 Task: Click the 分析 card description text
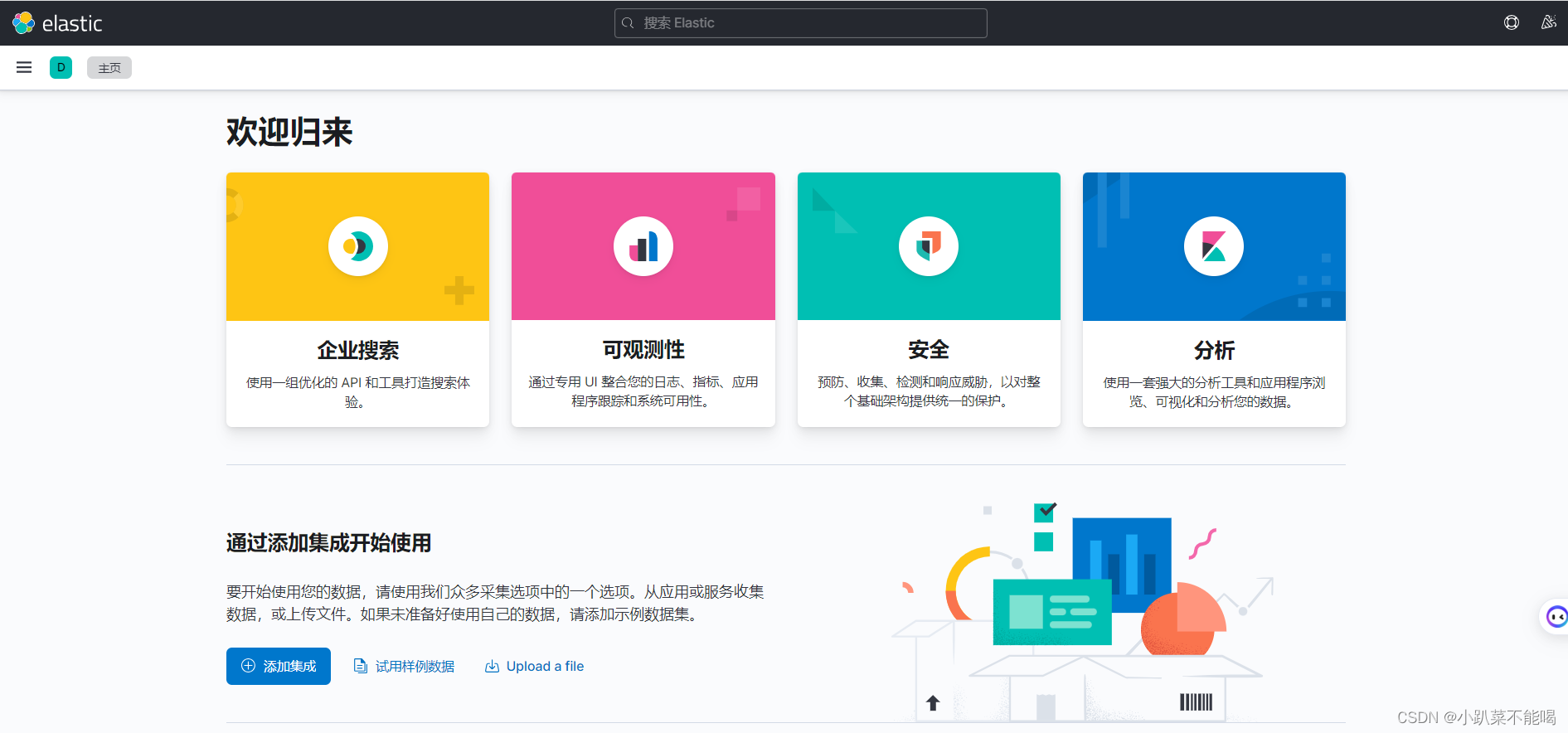pos(1214,392)
